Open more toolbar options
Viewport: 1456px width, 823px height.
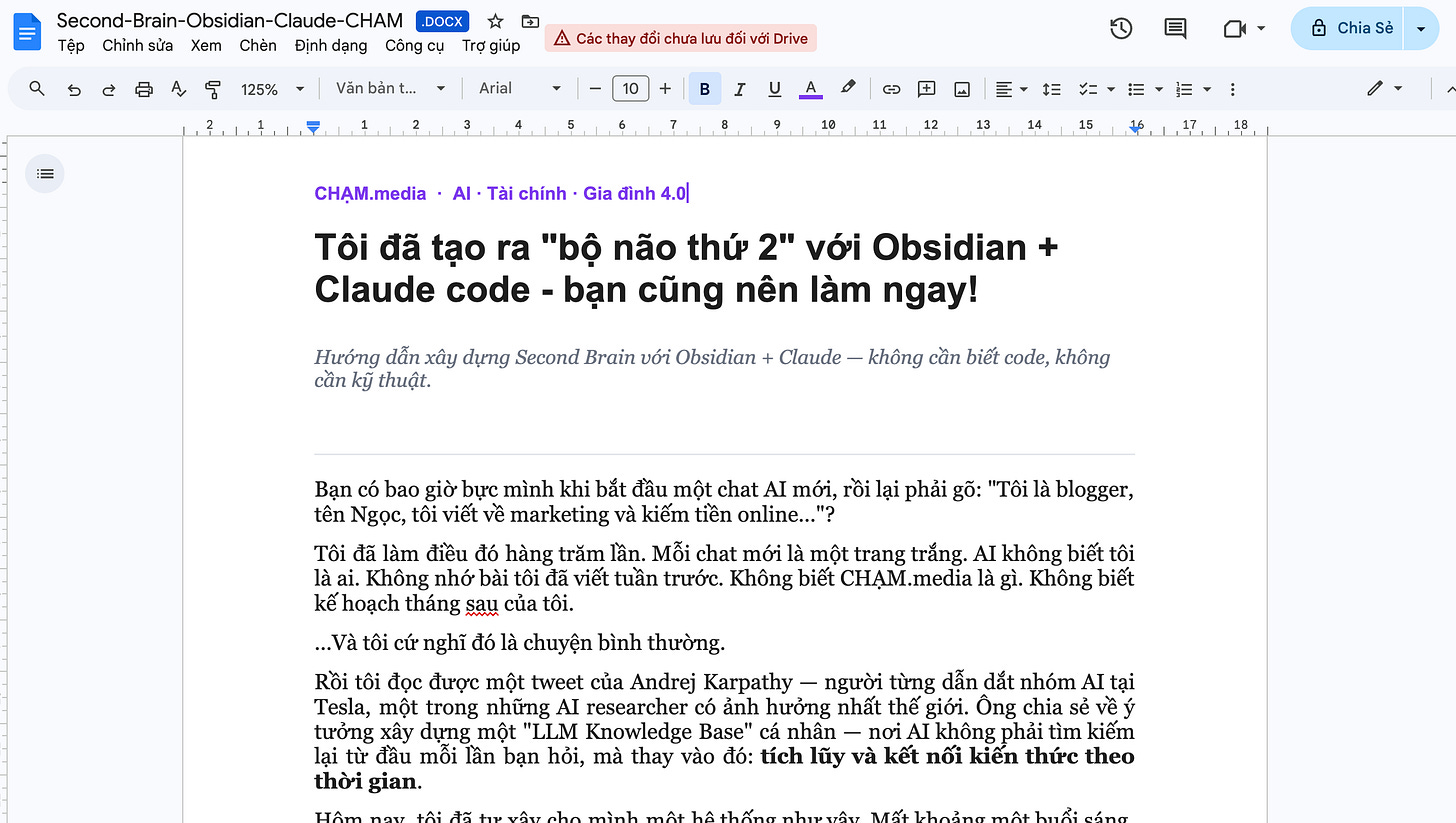coord(1232,89)
